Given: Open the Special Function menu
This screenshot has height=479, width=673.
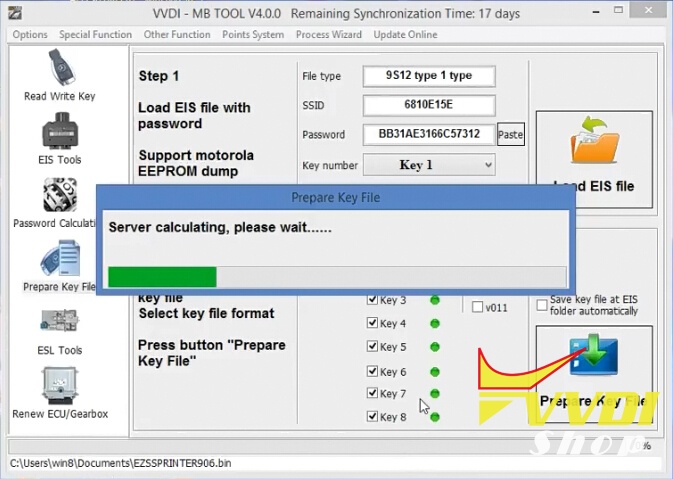Looking at the screenshot, I should click(95, 34).
